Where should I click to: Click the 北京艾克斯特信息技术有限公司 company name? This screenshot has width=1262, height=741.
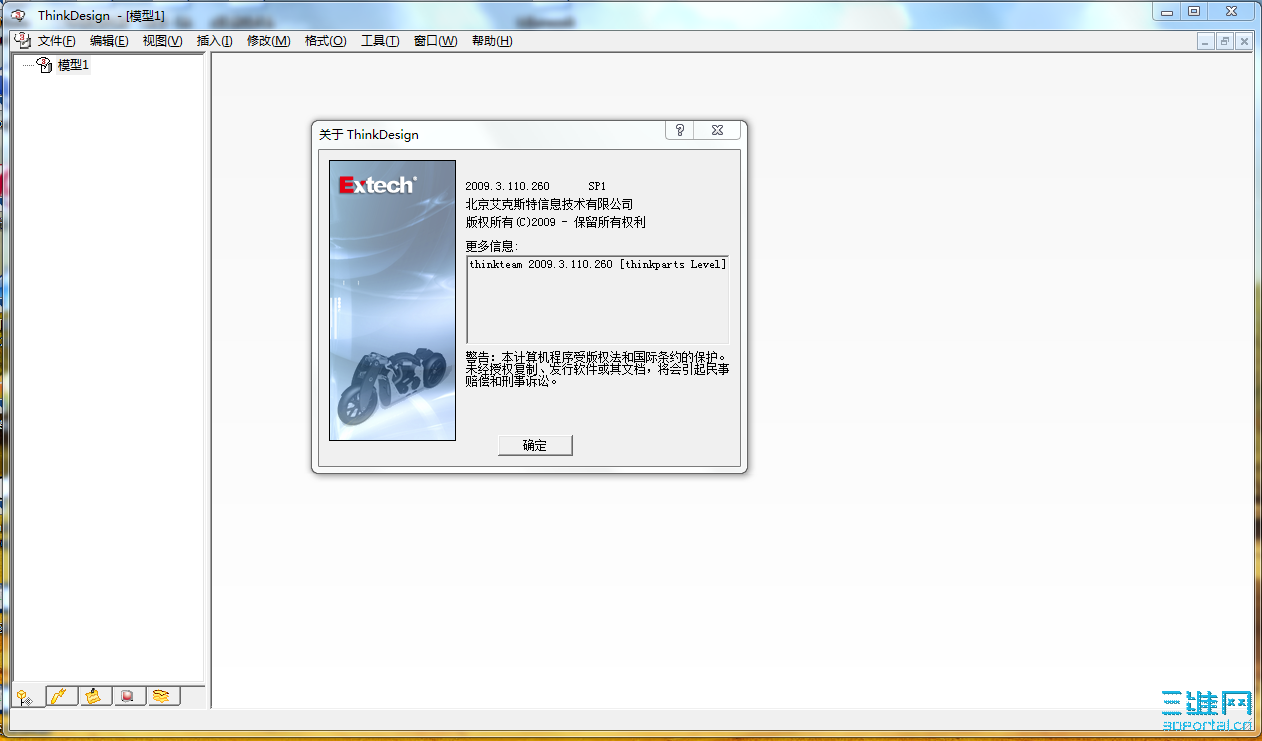coord(549,204)
